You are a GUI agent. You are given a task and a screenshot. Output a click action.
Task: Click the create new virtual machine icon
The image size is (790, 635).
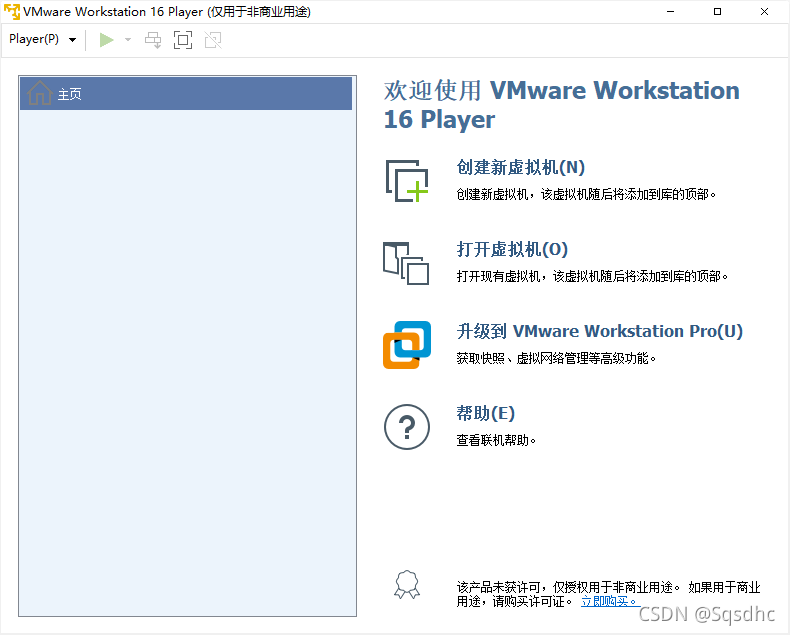[x=407, y=181]
